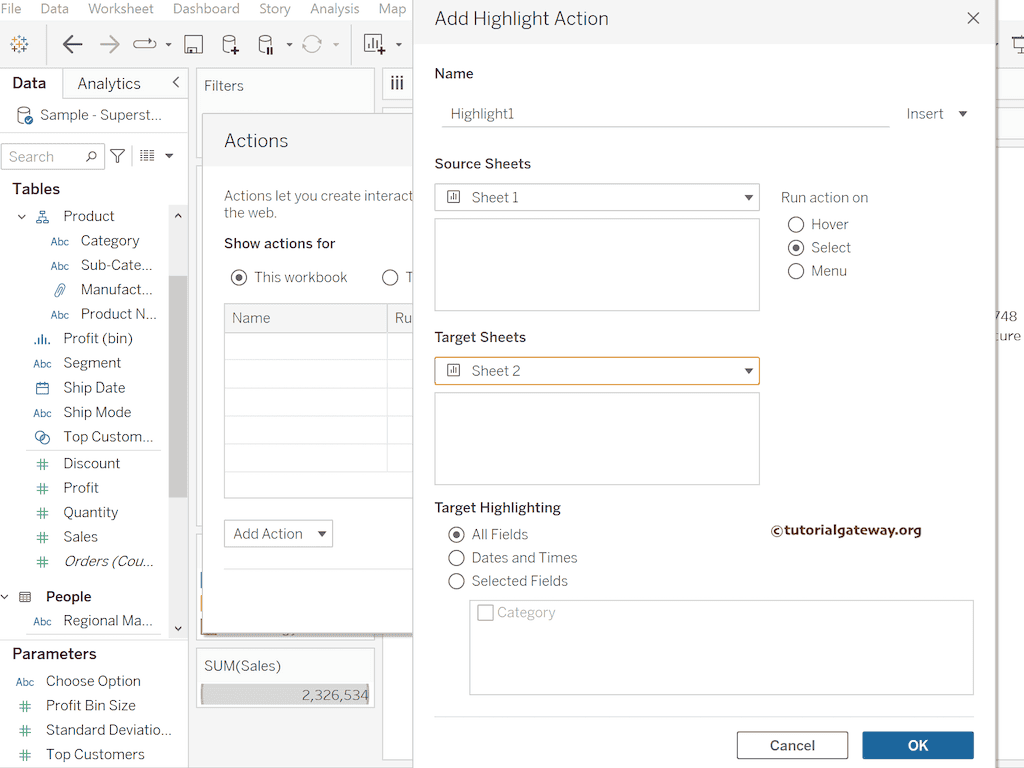The height and width of the screenshot is (768, 1024).
Task: Click the view-as-list icon in Data pane
Action: 147,155
